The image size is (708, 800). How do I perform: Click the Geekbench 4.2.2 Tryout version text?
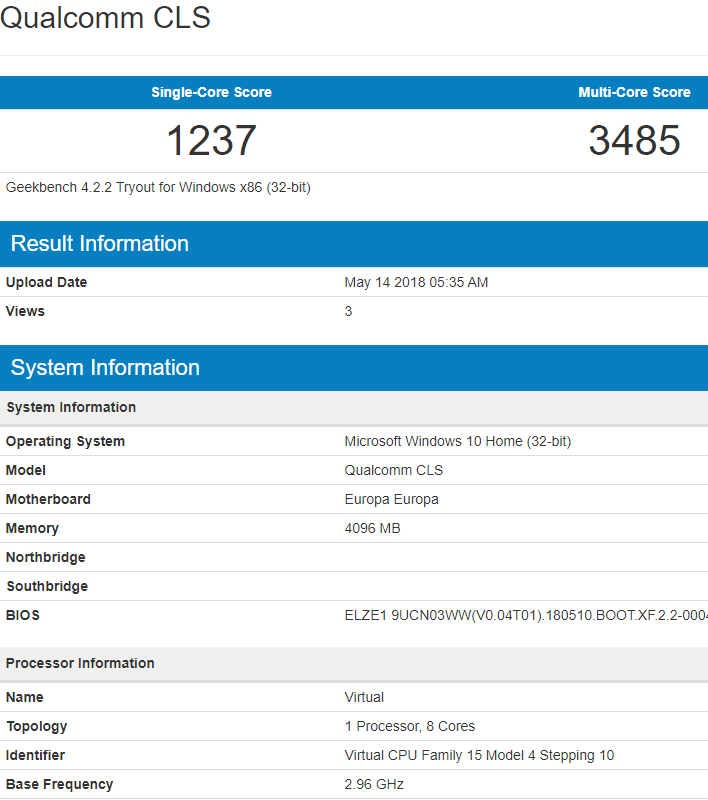coord(158,187)
